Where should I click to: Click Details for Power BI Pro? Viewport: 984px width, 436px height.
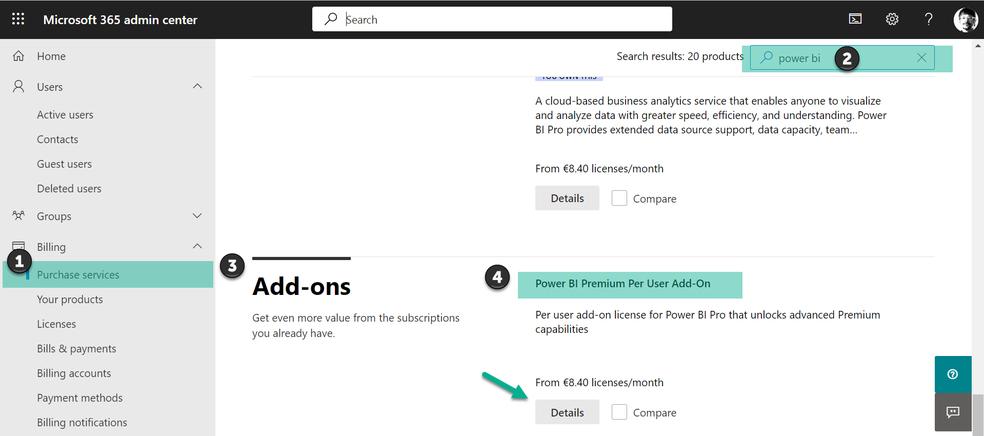[567, 198]
